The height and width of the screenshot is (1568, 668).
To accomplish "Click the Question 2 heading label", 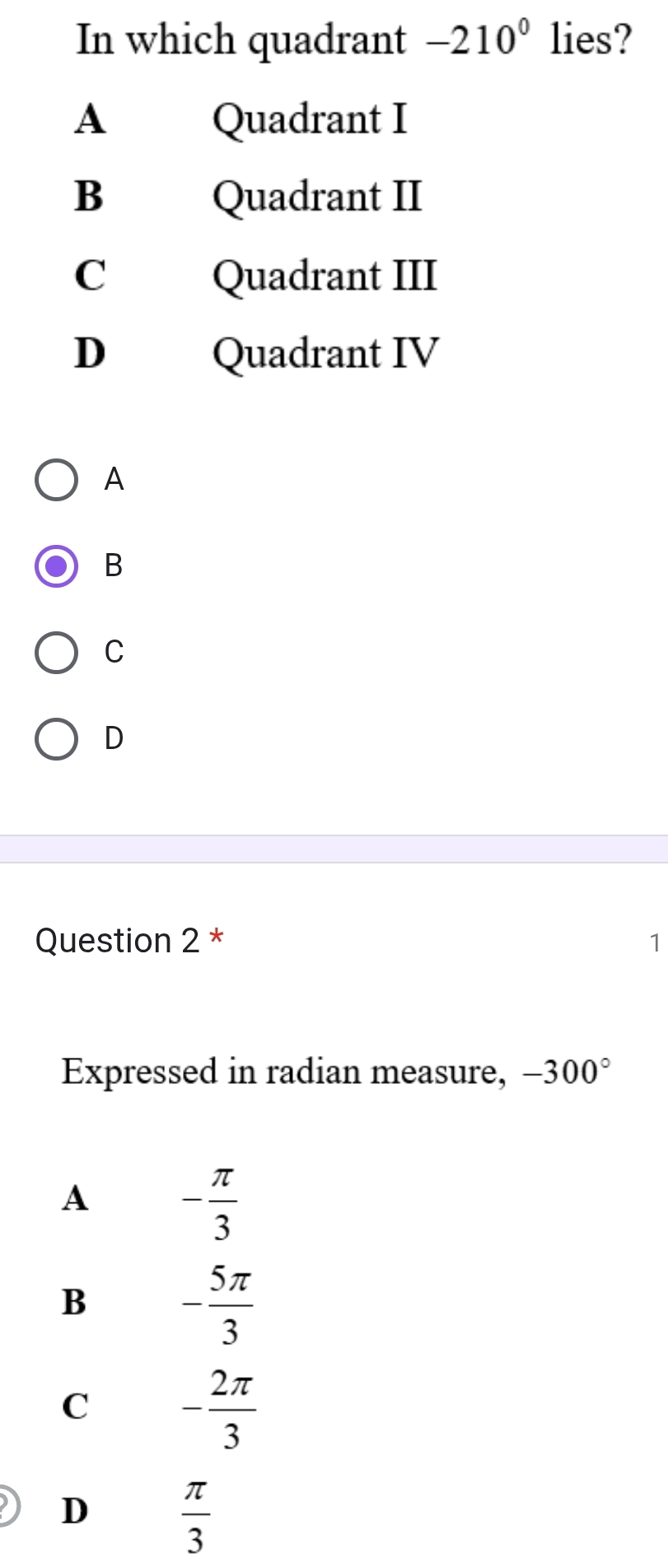I will coord(118,940).
